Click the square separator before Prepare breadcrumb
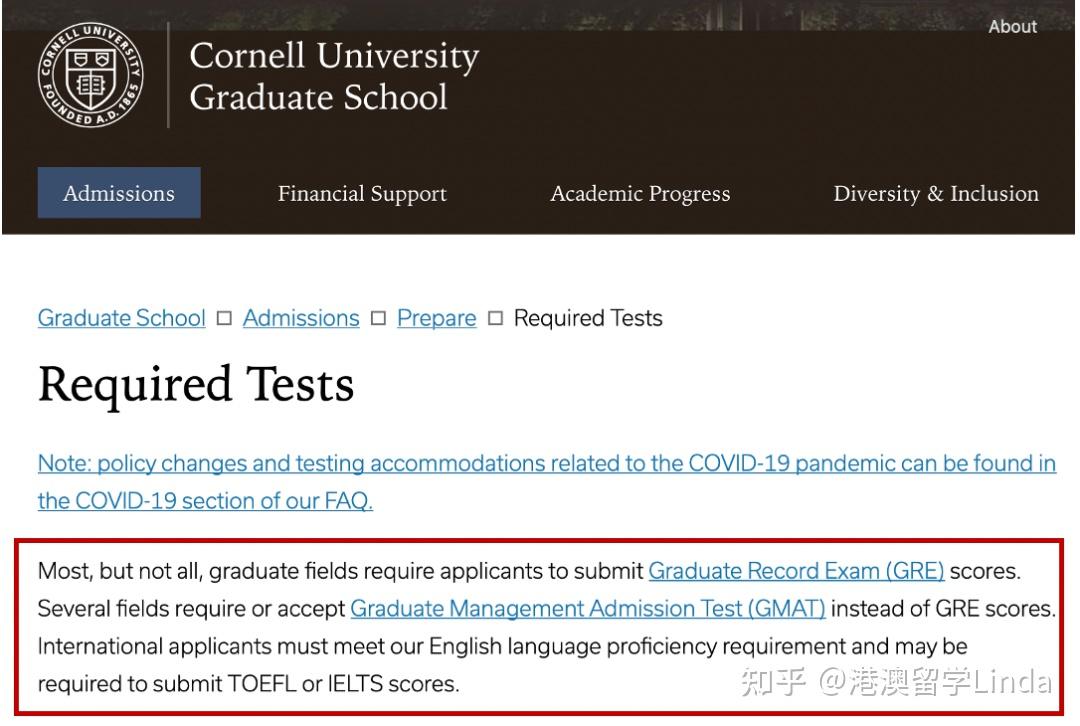This screenshot has width=1080, height=726. click(378, 319)
